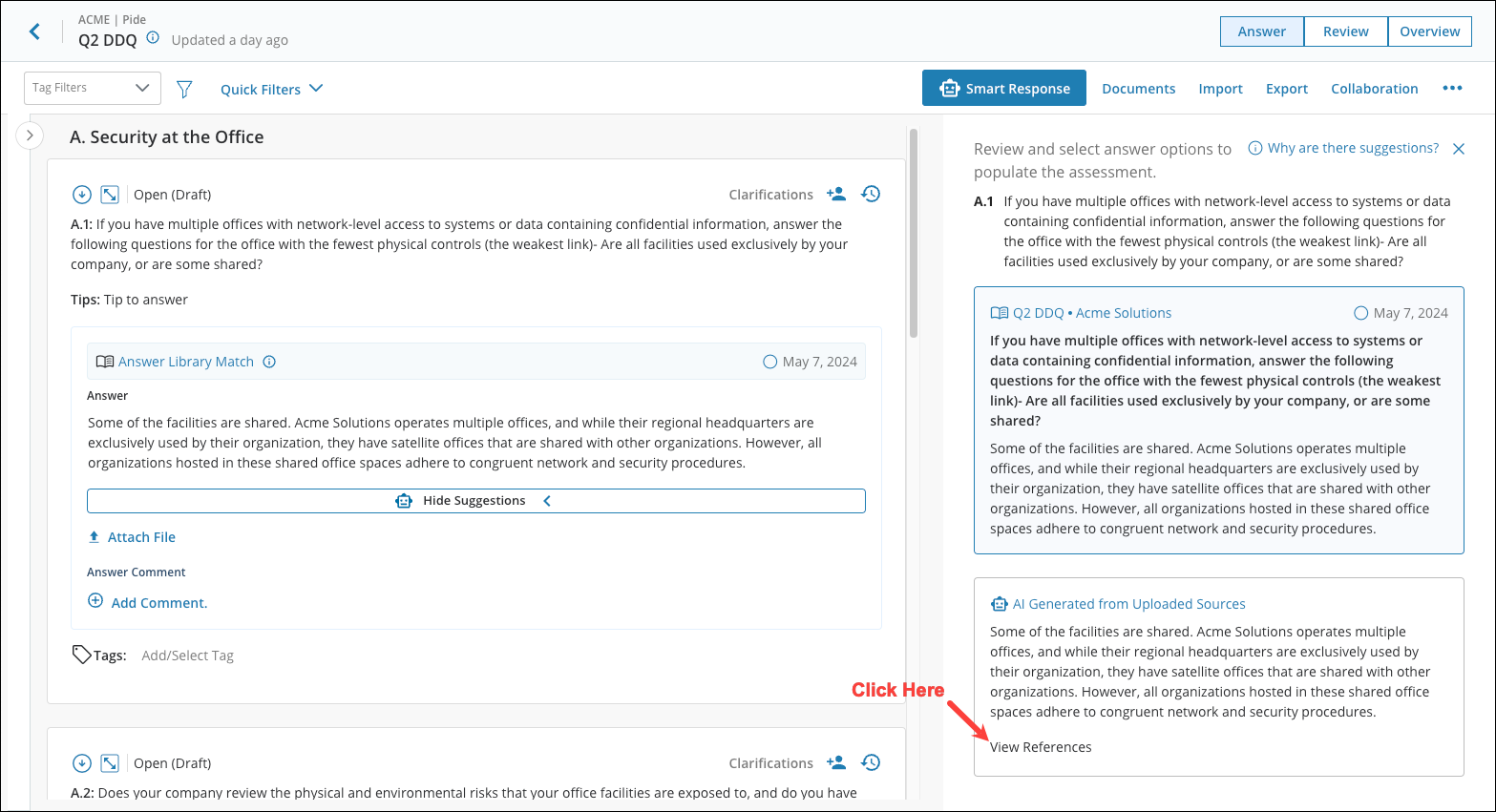Screen dimensions: 1496x812
Task: Click the down-arrow circle icon on question A.1
Action: point(82,195)
